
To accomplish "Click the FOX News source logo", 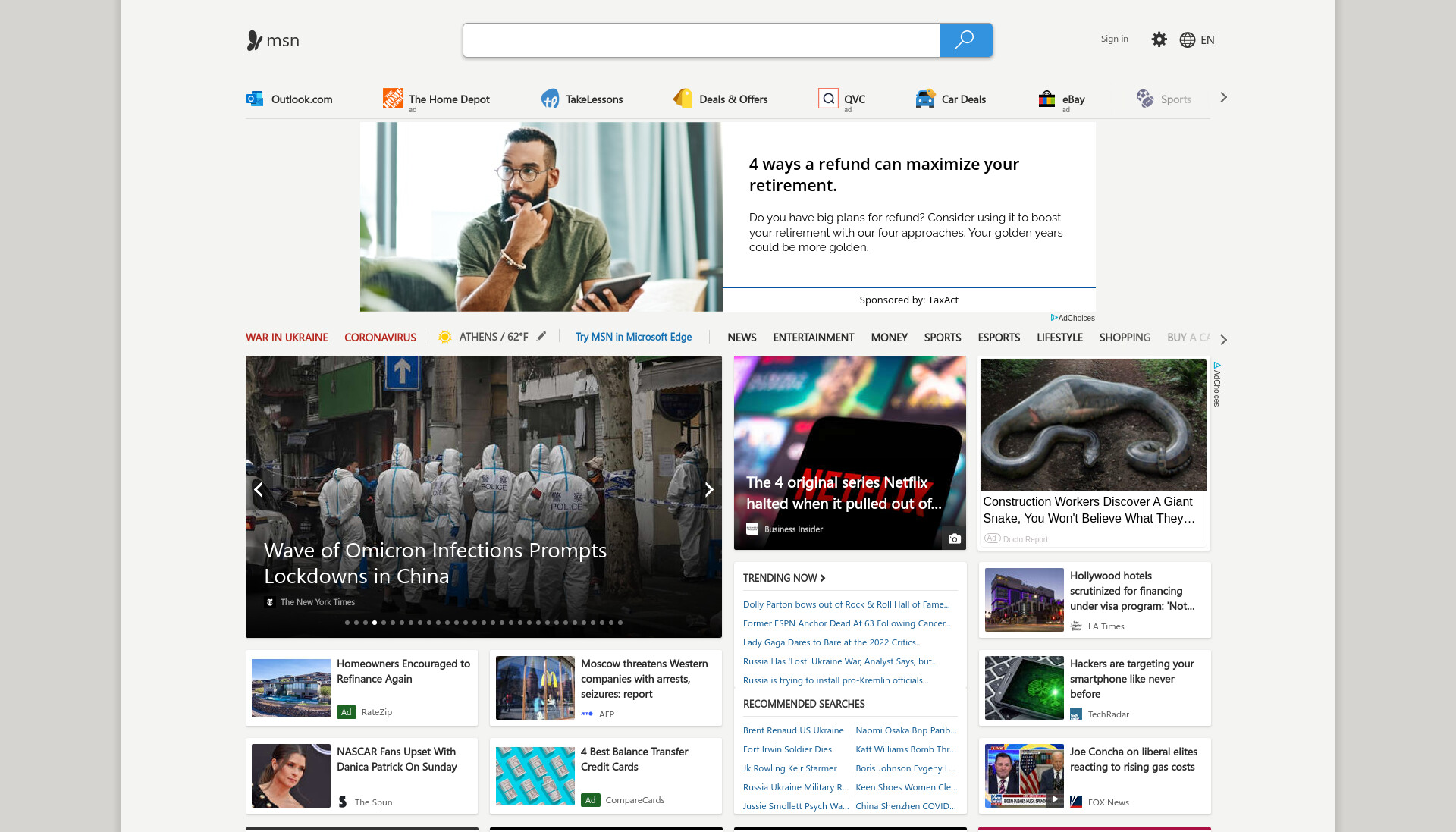I will pyautogui.click(x=1076, y=802).
